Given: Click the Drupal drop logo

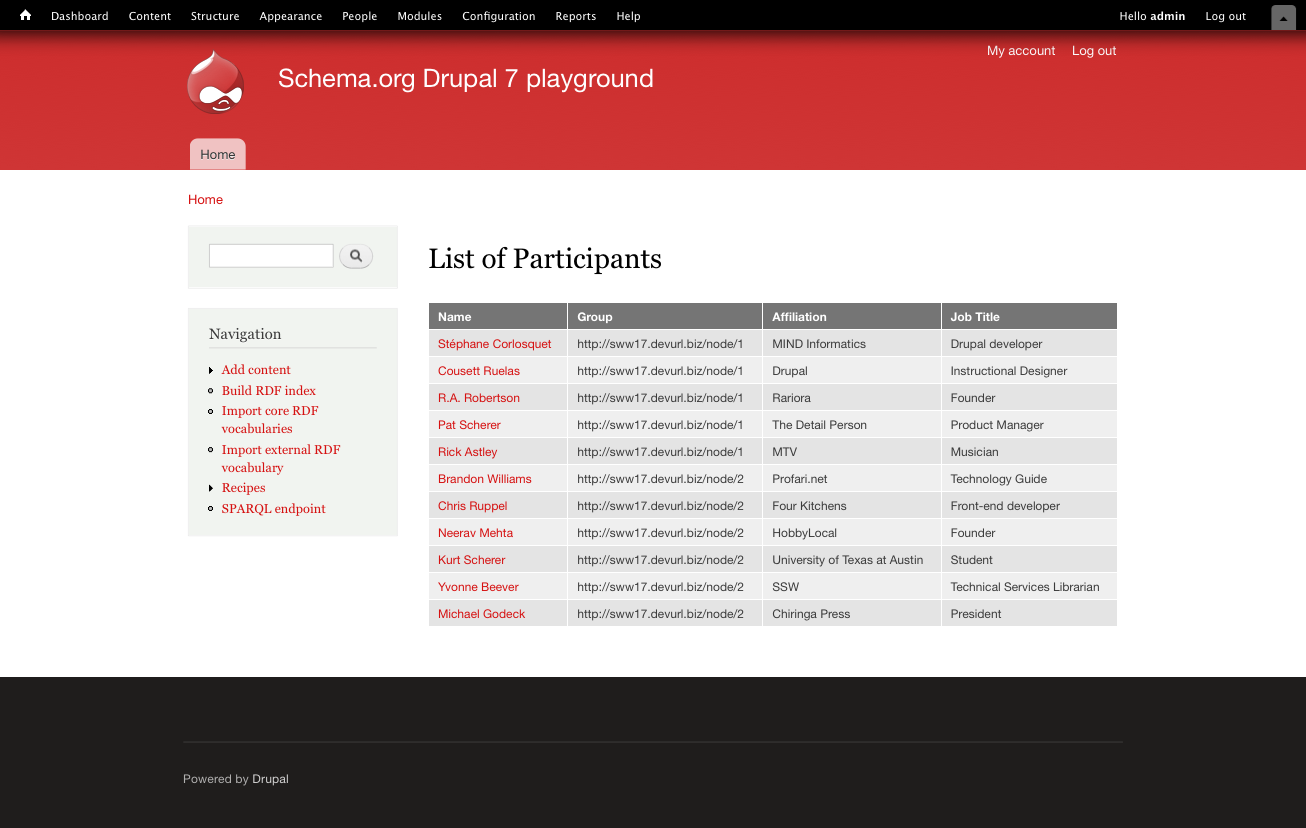Looking at the screenshot, I should (x=216, y=82).
